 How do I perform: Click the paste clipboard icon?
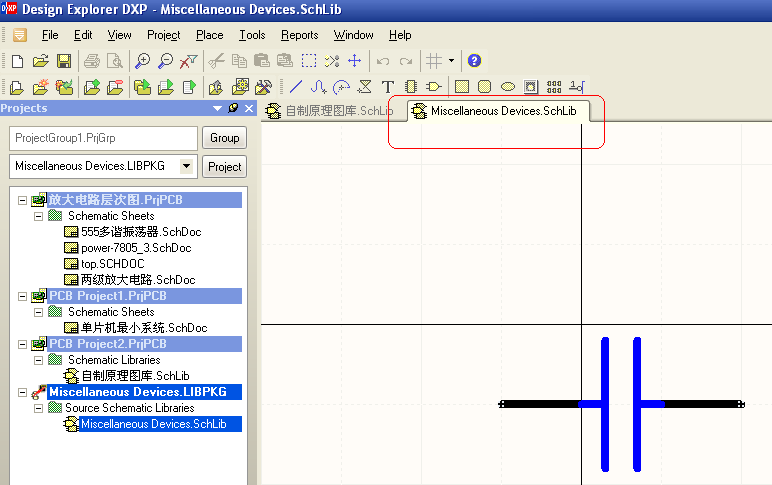pos(262,61)
